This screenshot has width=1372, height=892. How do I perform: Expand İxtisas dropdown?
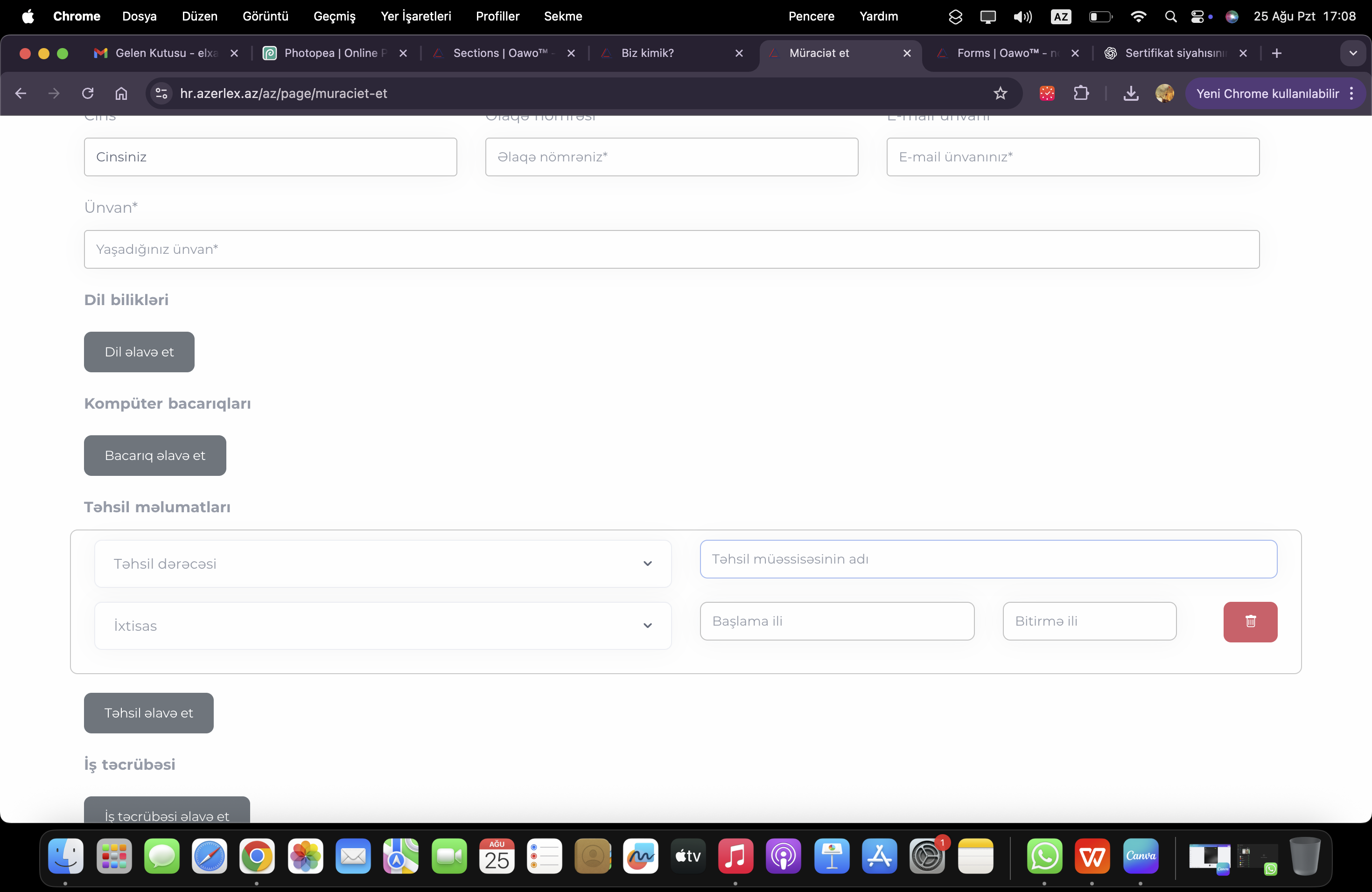point(383,626)
